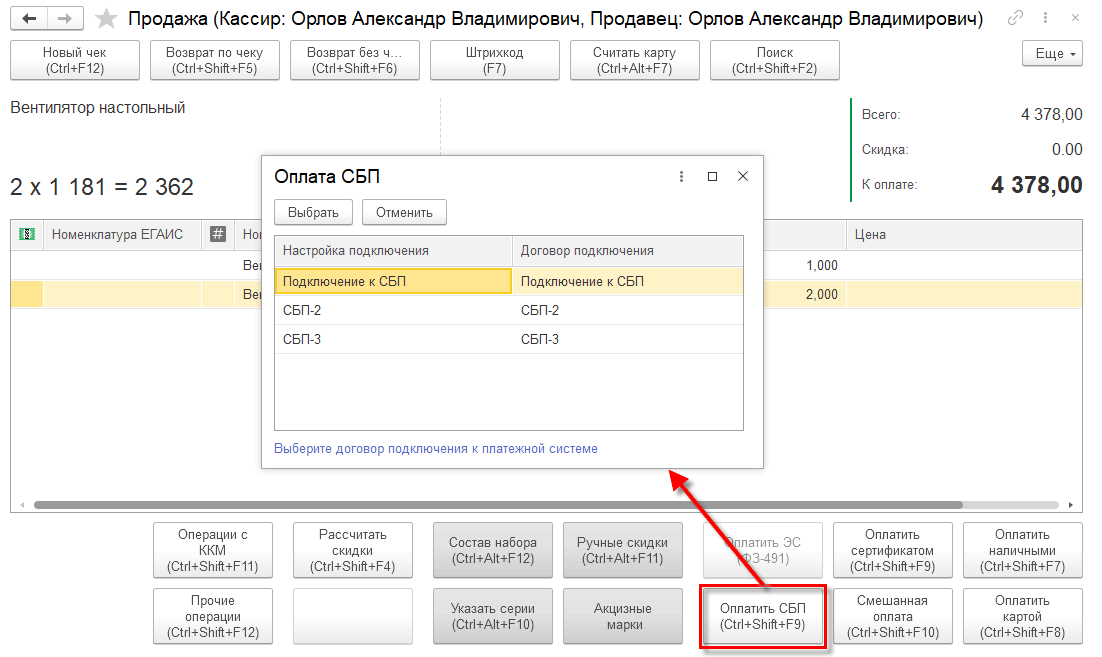Click the Договор подключения column header
The width and height of the screenshot is (1102, 657).
pos(628,251)
